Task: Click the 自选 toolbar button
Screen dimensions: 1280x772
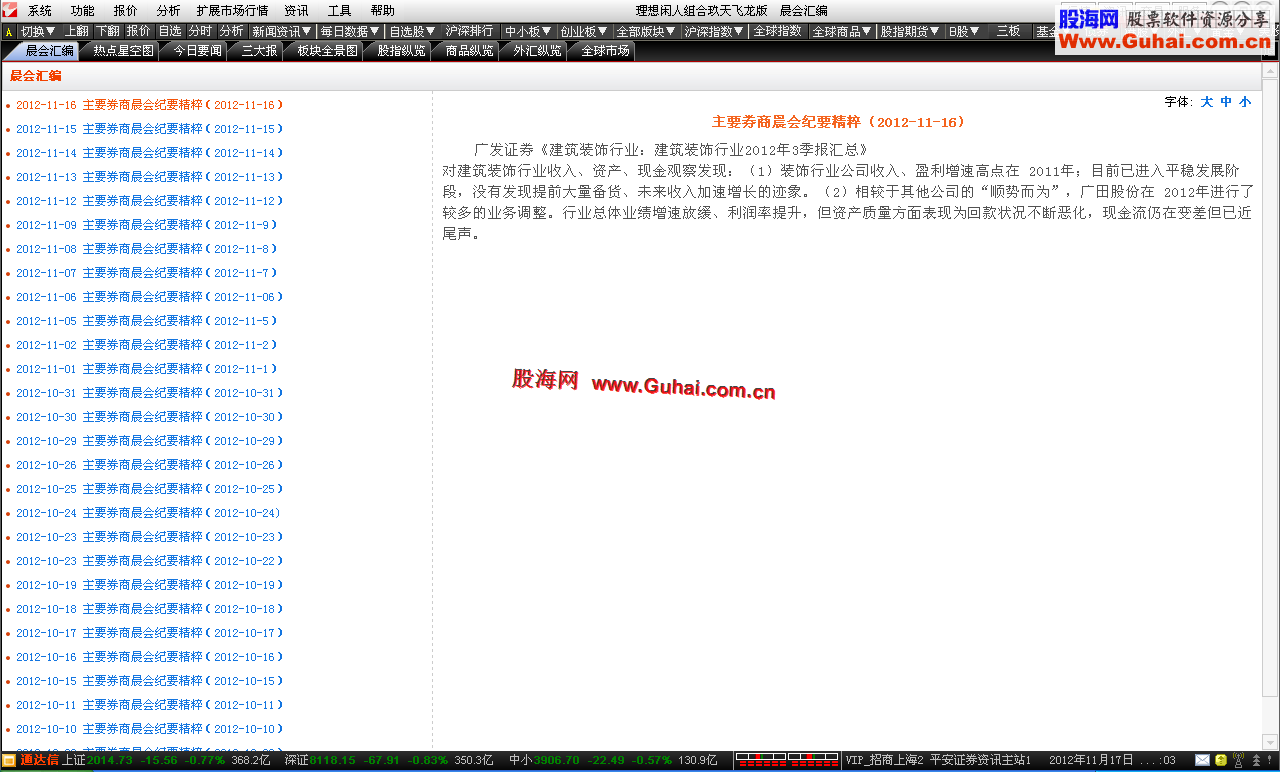Action: (x=170, y=31)
